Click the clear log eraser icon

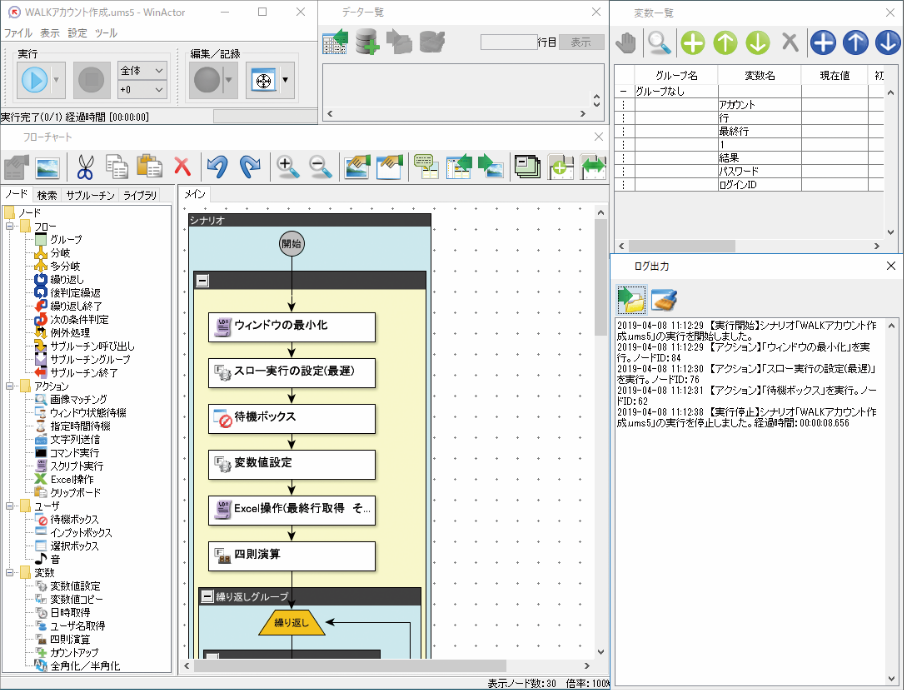pyautogui.click(x=664, y=300)
